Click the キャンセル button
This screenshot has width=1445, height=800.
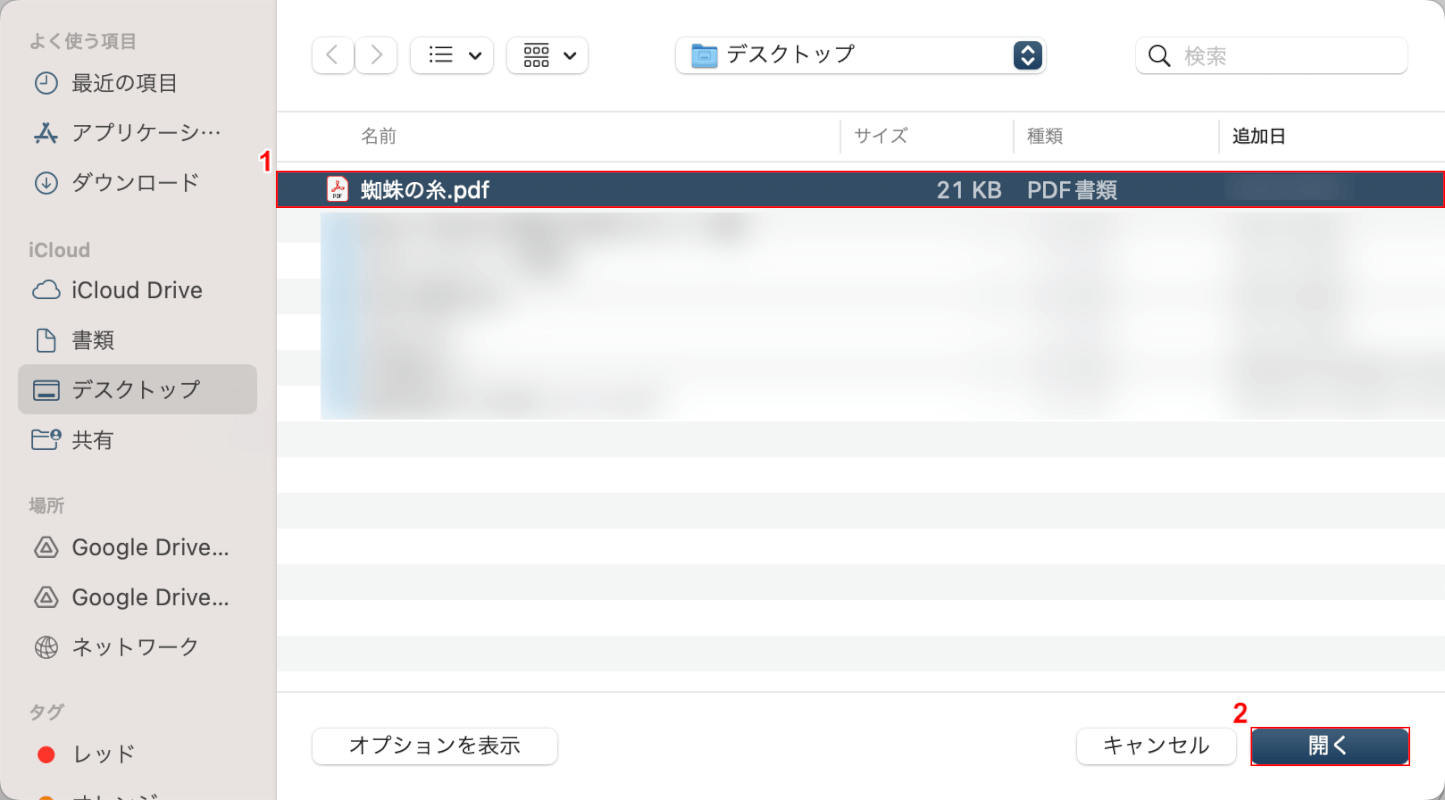1156,746
